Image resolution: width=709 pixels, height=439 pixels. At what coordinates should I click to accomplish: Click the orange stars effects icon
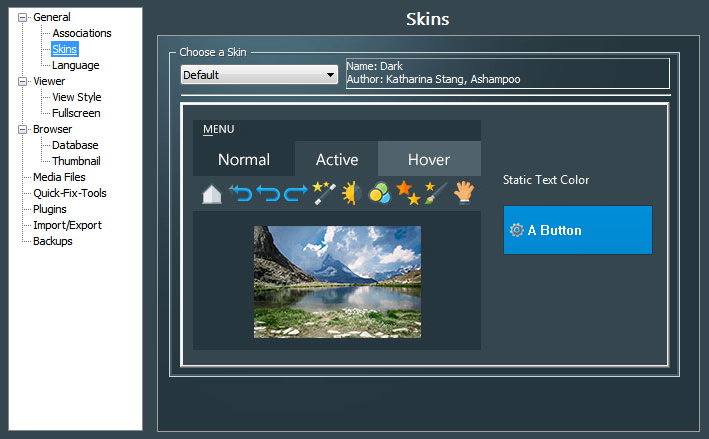(407, 193)
